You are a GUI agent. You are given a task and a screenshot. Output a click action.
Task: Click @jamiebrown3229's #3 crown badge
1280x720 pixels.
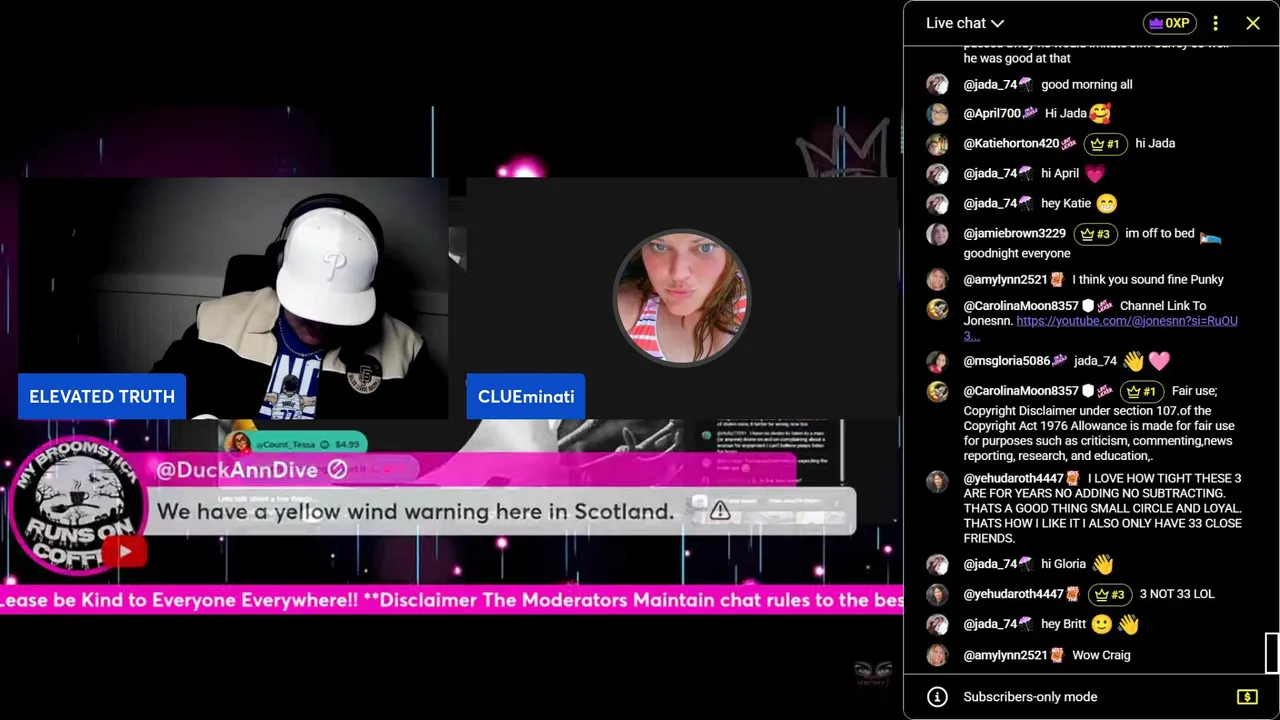1096,234
